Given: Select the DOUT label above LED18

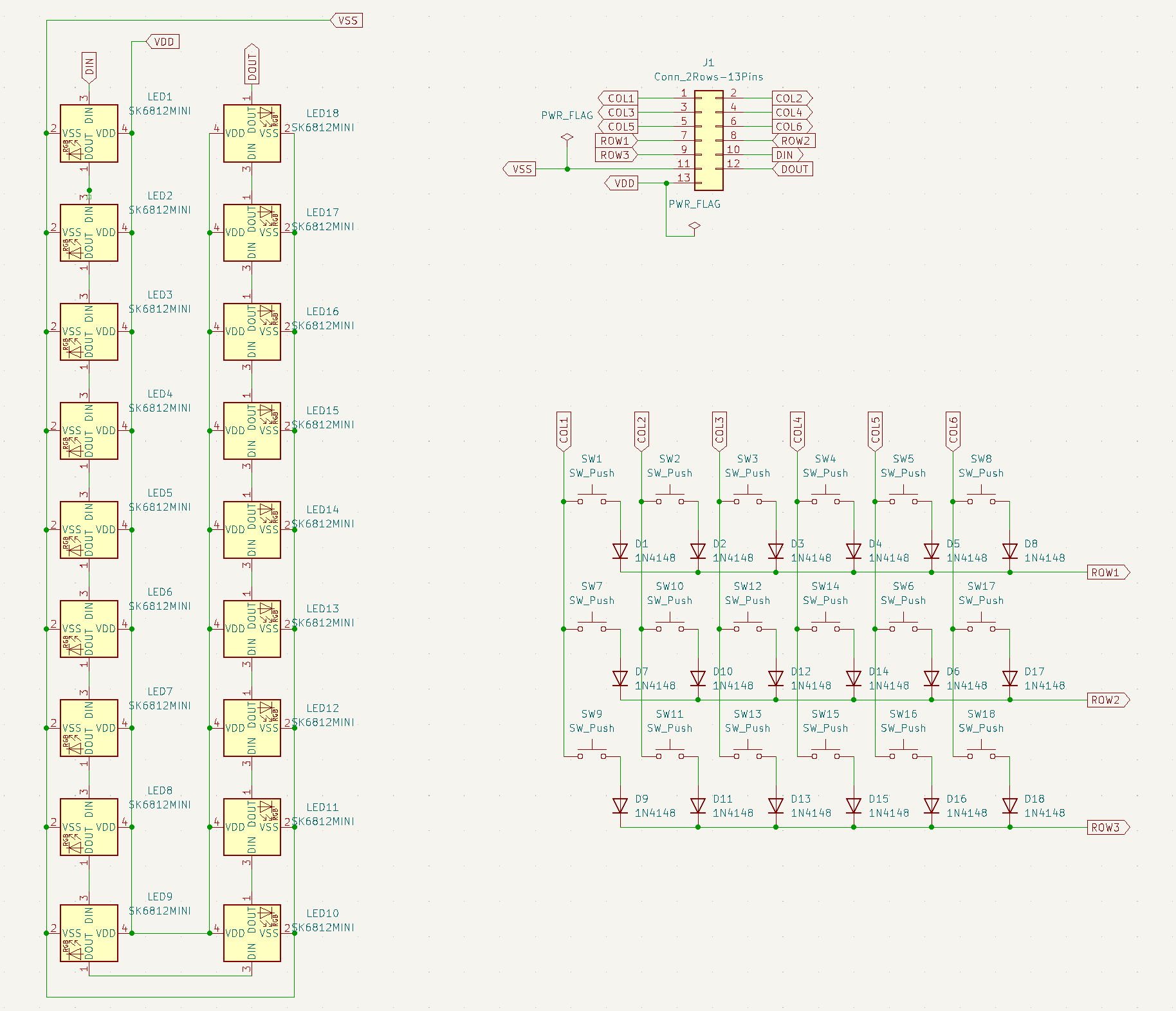Looking at the screenshot, I should click(x=252, y=64).
